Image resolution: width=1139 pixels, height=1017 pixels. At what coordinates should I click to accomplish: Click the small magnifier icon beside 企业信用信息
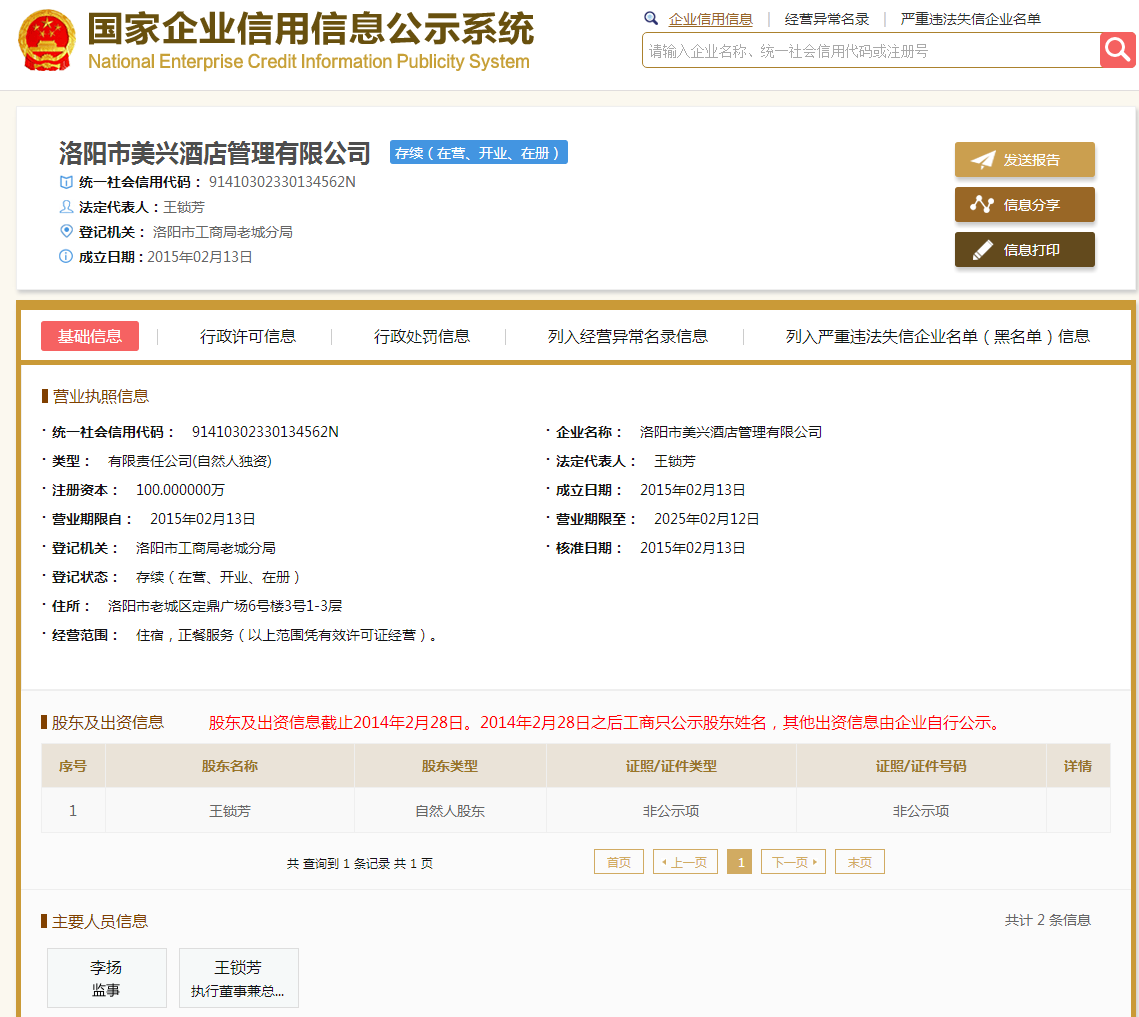point(651,18)
